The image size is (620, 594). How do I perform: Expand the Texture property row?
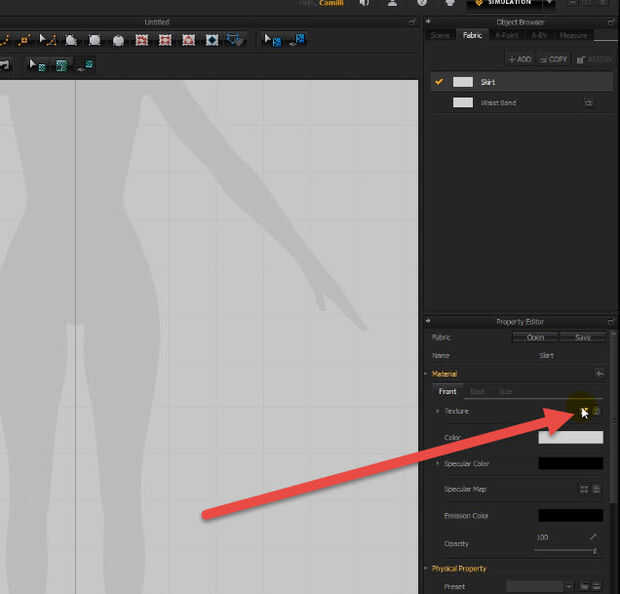(x=437, y=411)
